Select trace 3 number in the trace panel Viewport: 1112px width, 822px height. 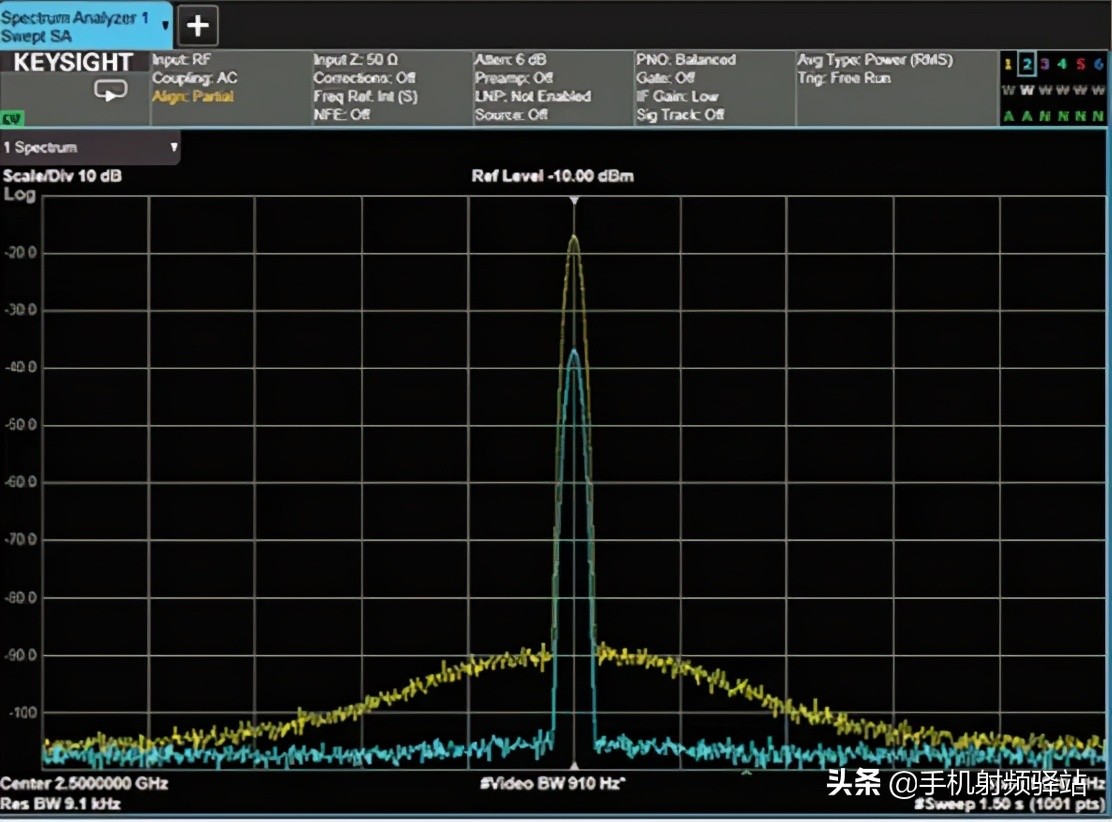click(x=1044, y=65)
